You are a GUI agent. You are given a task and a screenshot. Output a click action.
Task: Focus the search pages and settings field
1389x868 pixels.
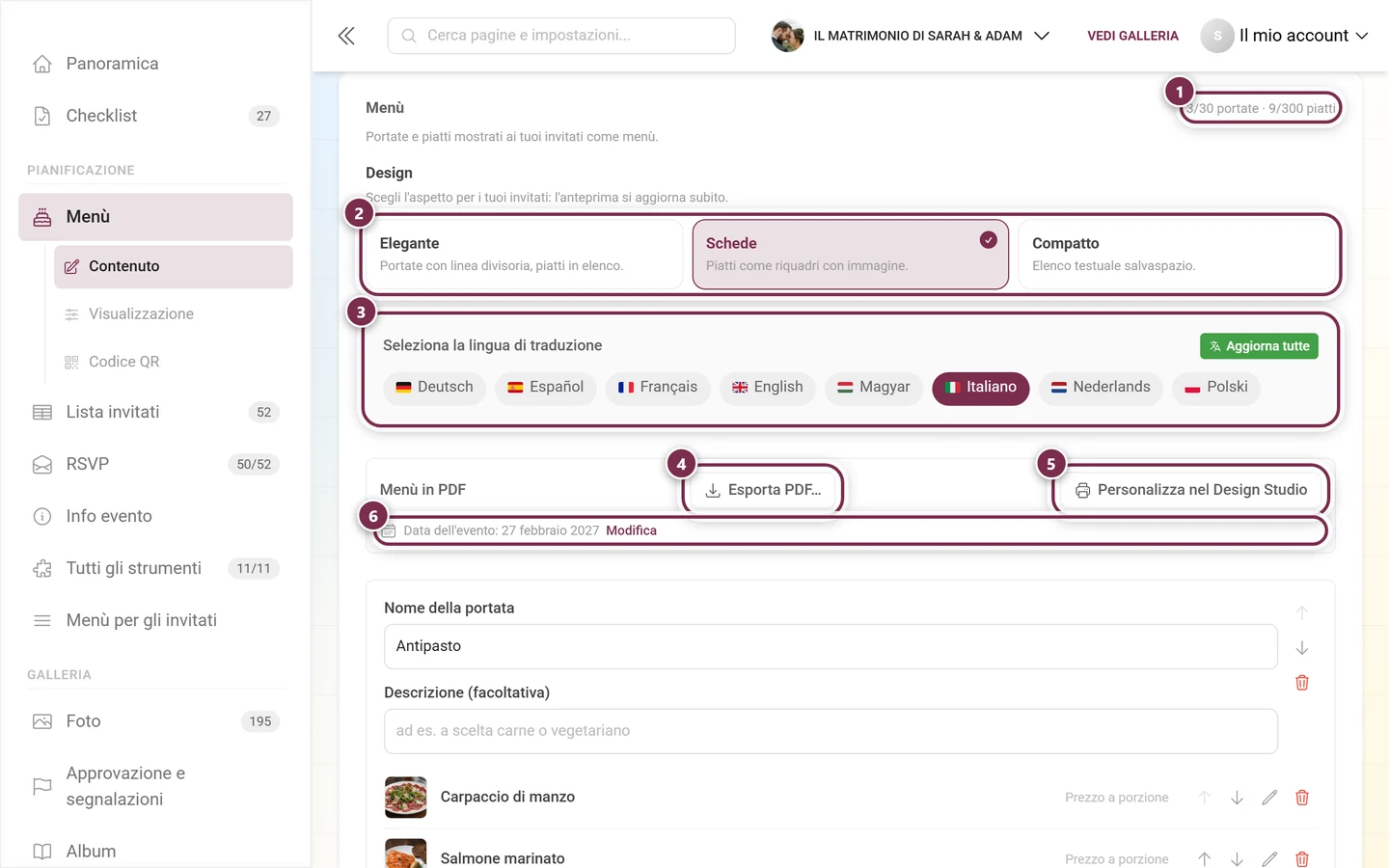coord(561,36)
